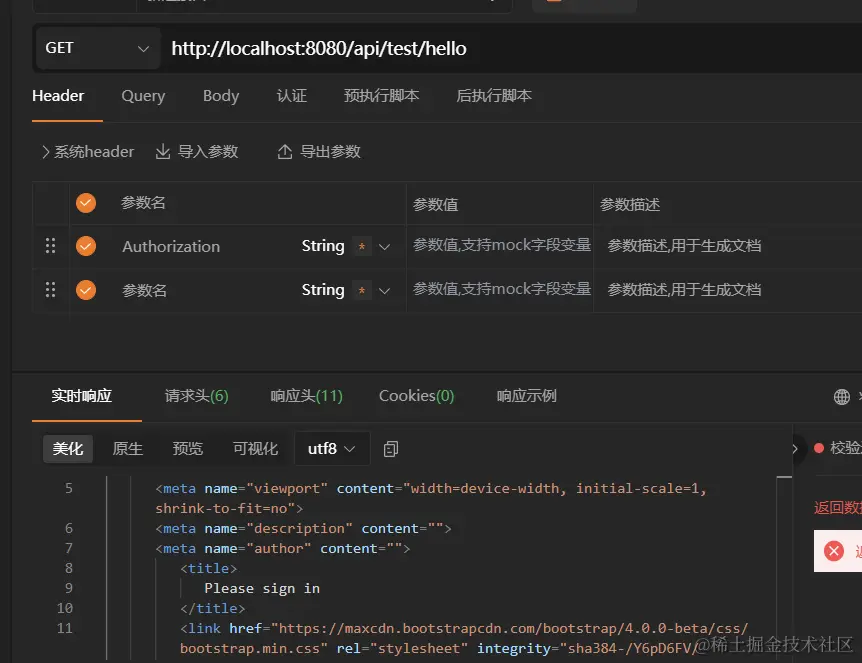Toggle the required asterisk on the 参数名 row
Screen dimensions: 862x663
(x=362, y=290)
